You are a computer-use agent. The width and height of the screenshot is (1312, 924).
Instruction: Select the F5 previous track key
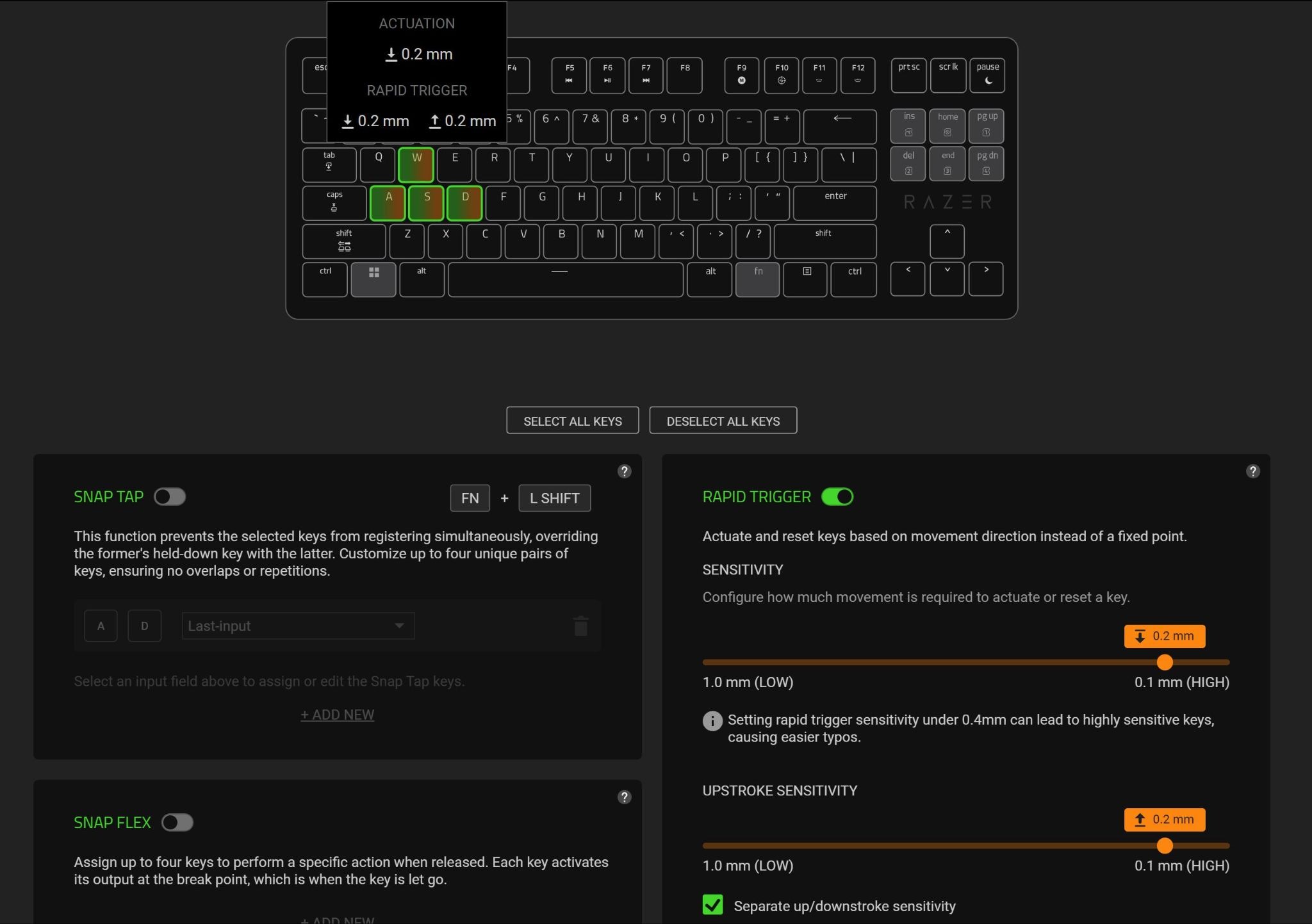point(570,75)
